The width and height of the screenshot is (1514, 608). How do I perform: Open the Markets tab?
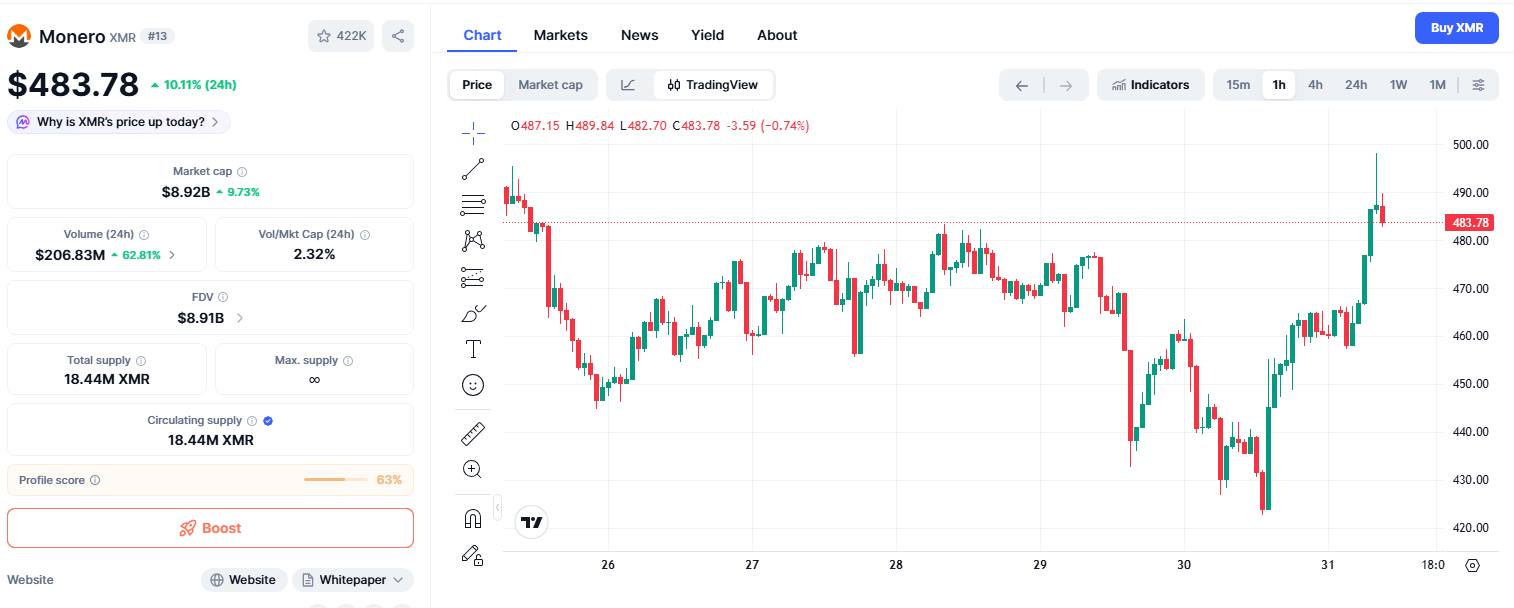(x=560, y=35)
